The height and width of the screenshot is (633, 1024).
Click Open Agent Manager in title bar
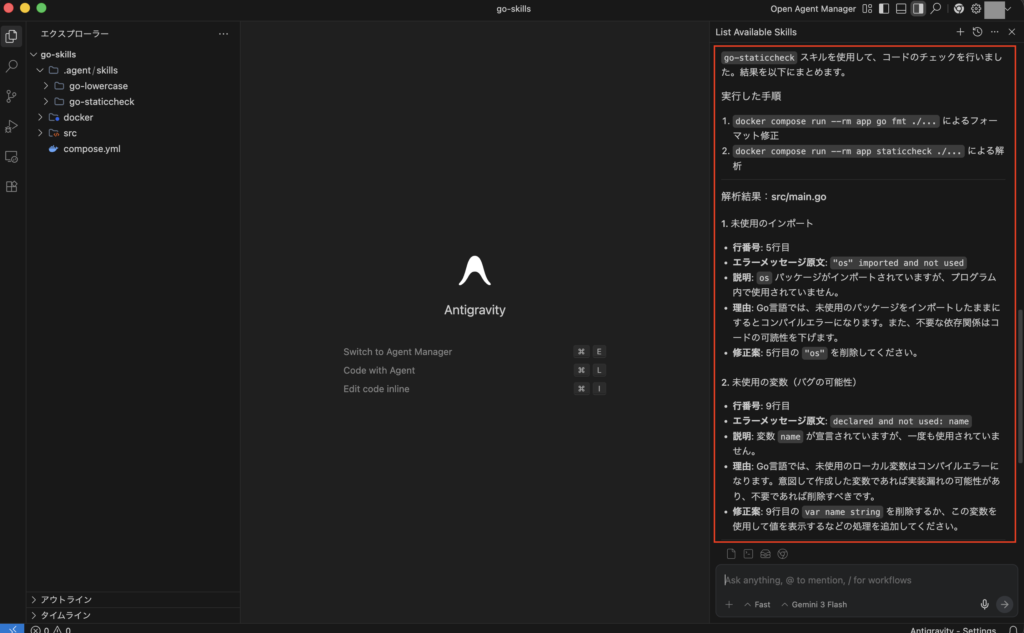(813, 9)
